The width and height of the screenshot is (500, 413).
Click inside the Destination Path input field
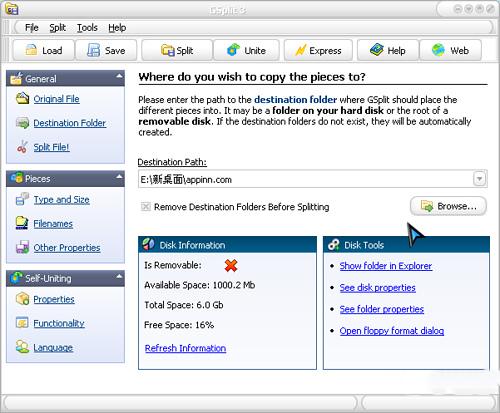305,179
